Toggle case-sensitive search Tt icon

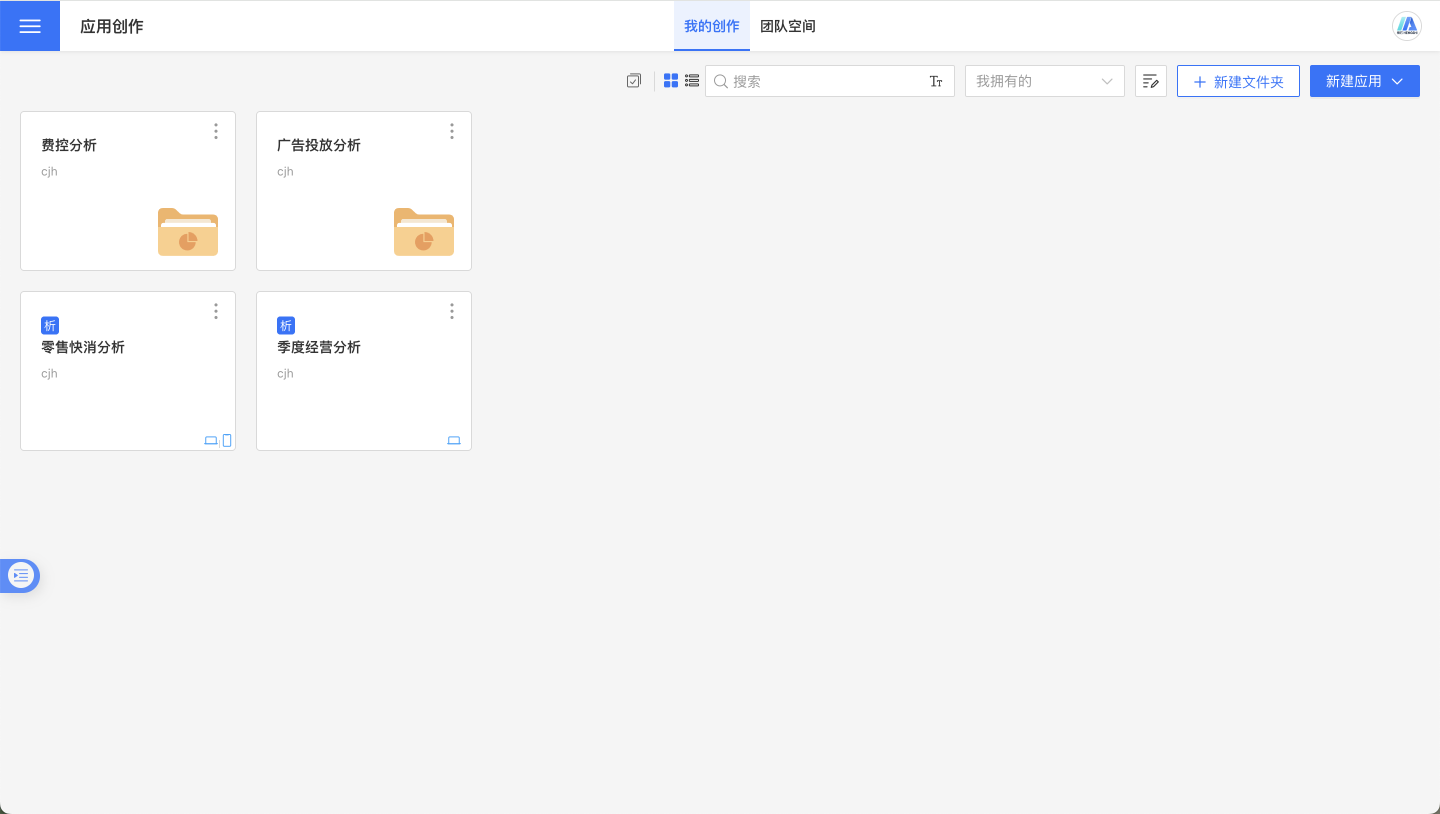pos(936,82)
